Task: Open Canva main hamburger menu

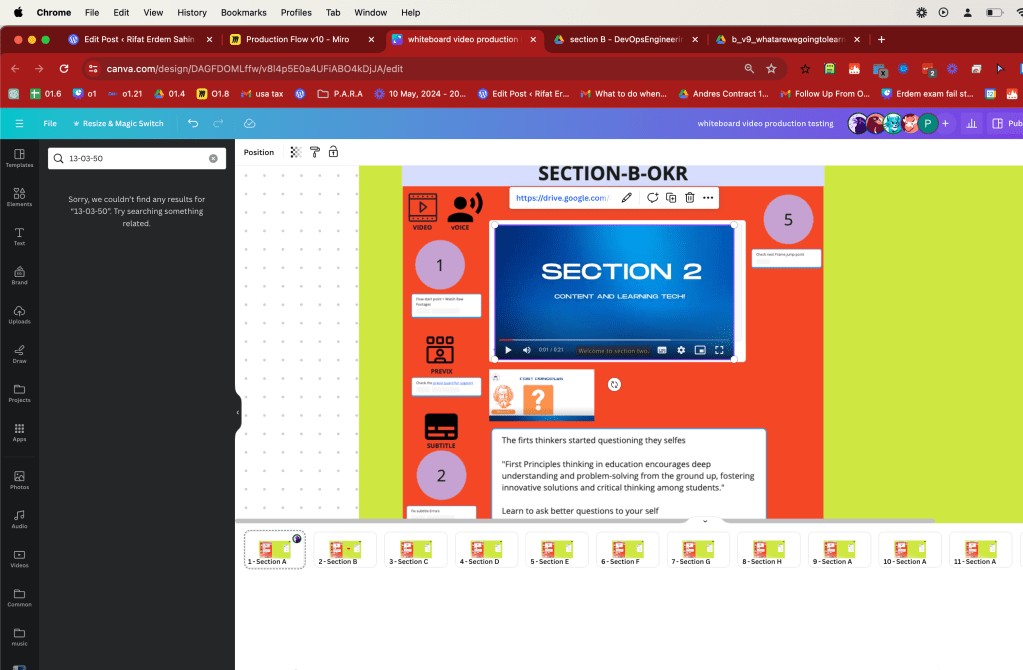Action: [x=19, y=123]
